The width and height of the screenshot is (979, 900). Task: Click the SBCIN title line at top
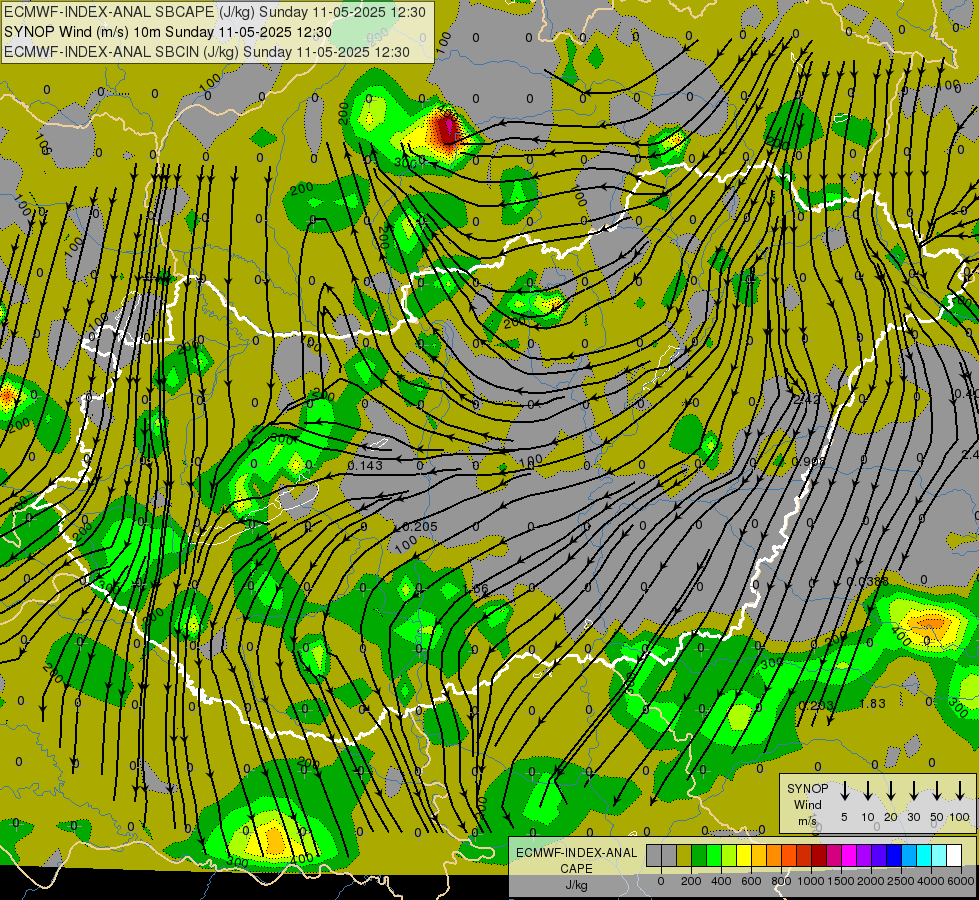tap(207, 52)
